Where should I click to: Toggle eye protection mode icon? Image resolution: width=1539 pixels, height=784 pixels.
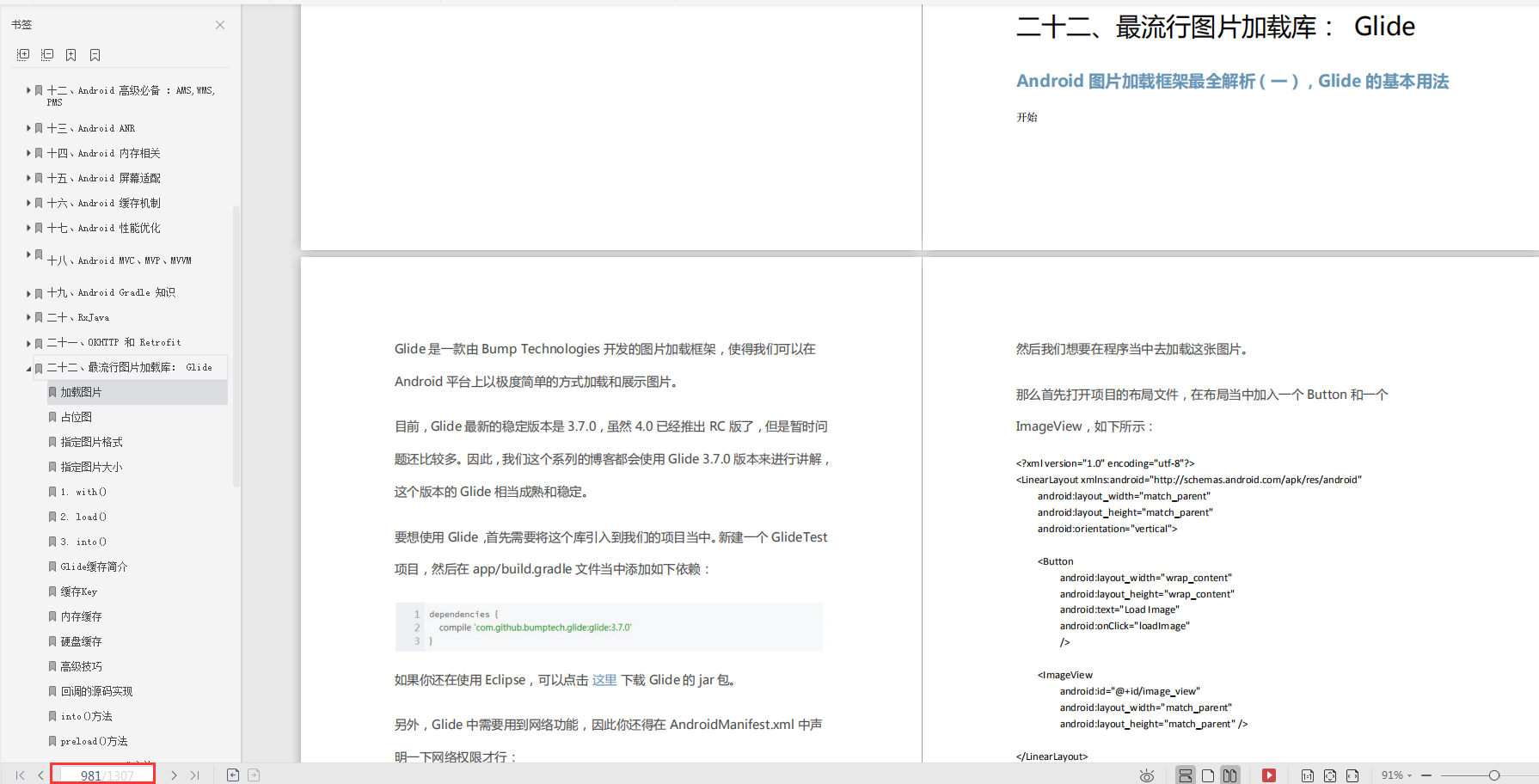(x=1147, y=775)
